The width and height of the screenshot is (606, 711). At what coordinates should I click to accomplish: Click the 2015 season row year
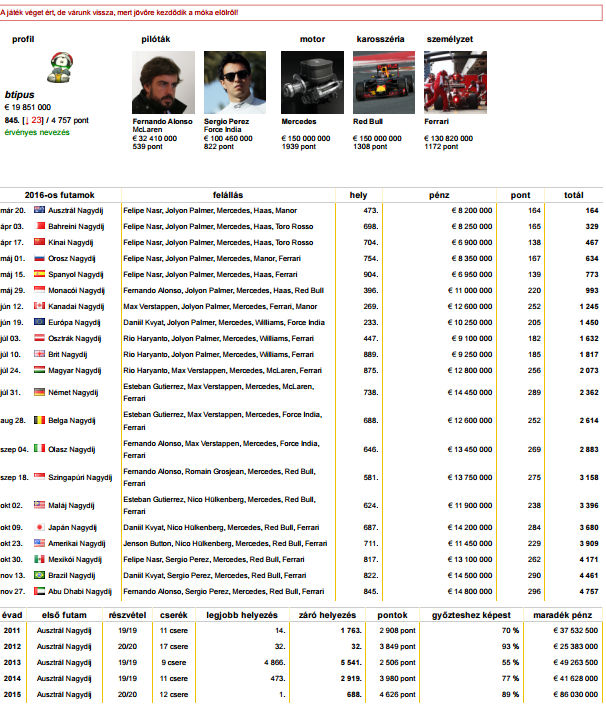coord(12,694)
